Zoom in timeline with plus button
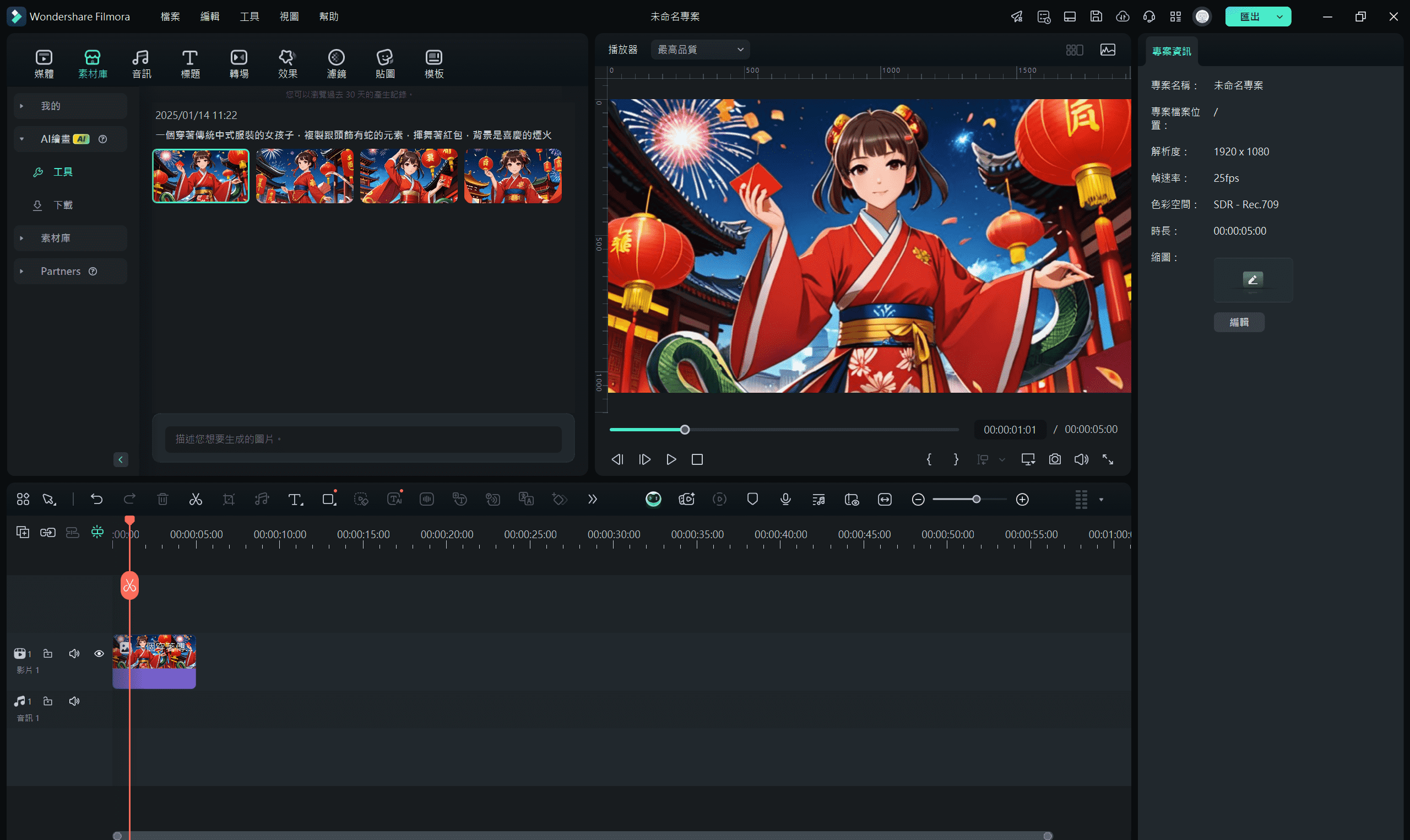 pos(1022,499)
